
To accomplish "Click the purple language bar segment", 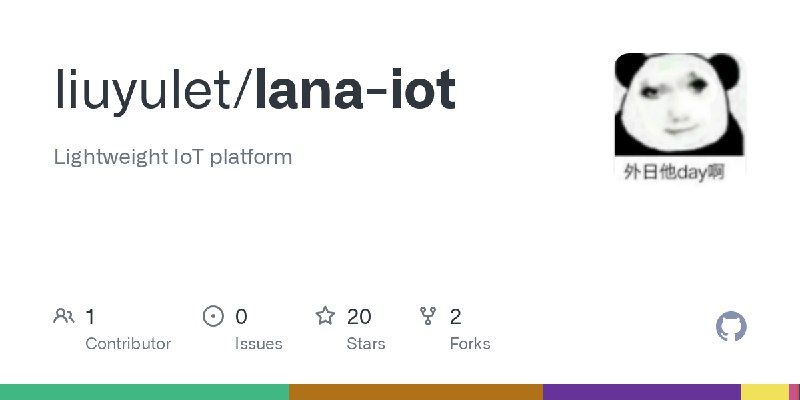I will click(642, 392).
